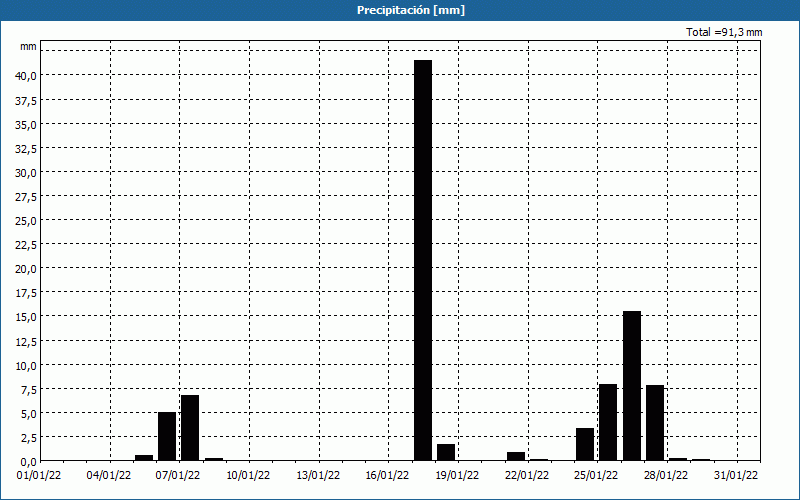
Task: Click the 'Precipitación [mm]' chart title
Action: [411, 10]
